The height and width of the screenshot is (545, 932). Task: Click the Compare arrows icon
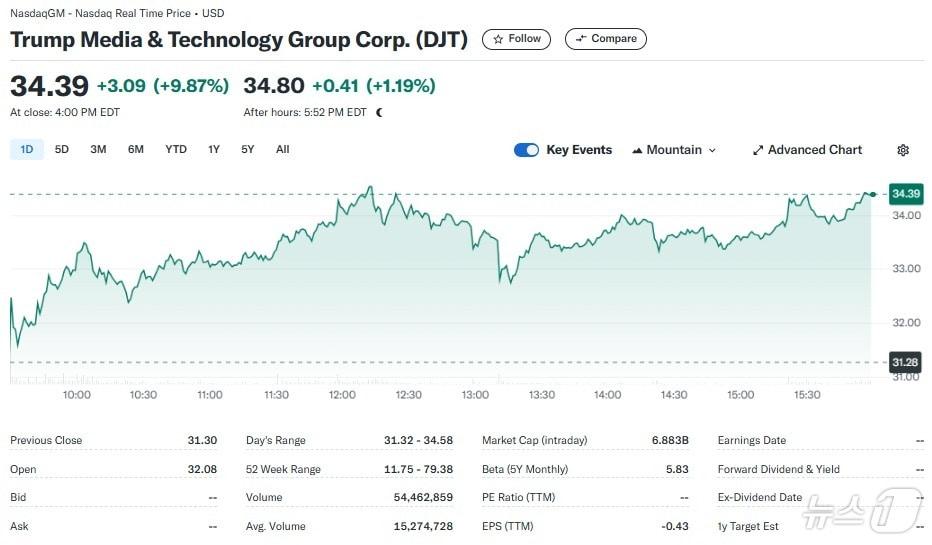[581, 39]
